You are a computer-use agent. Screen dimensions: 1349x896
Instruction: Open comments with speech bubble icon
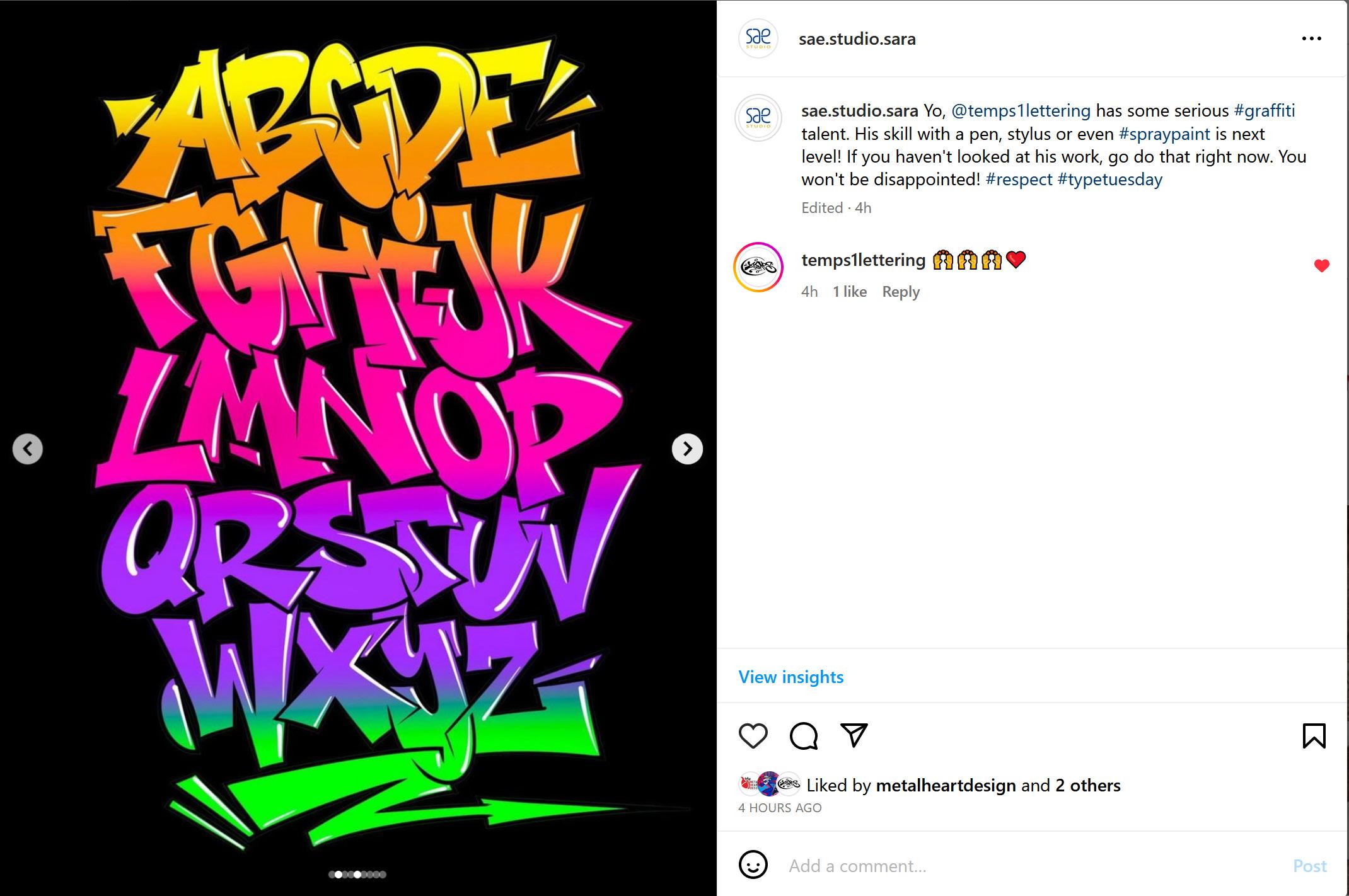pos(804,735)
